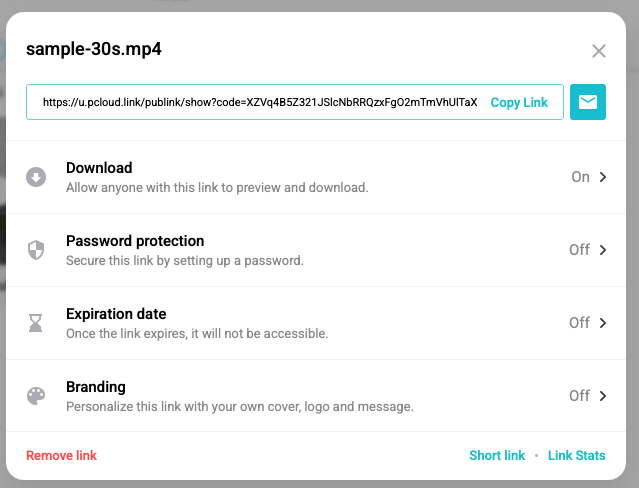
Task: Toggle Expiration date Off status
Action: coord(580,323)
